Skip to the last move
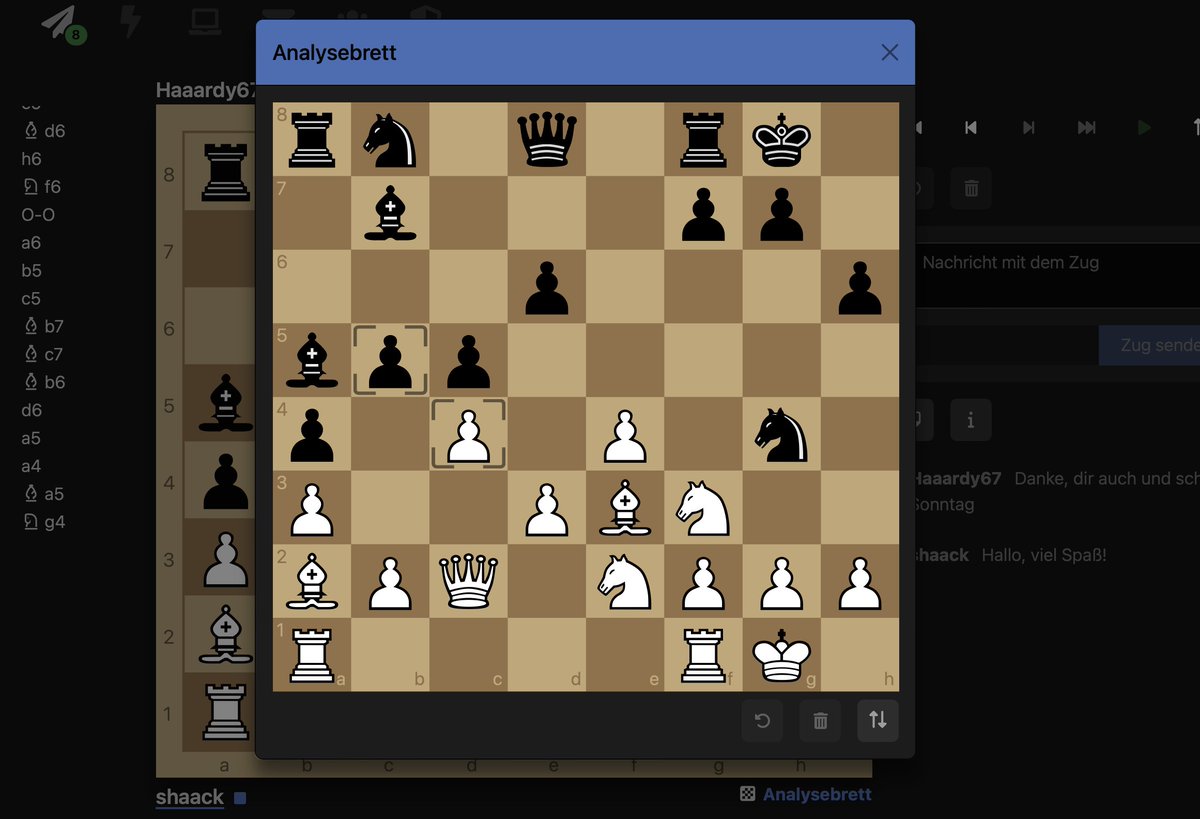Screen dimensions: 1200x819 1086,127
